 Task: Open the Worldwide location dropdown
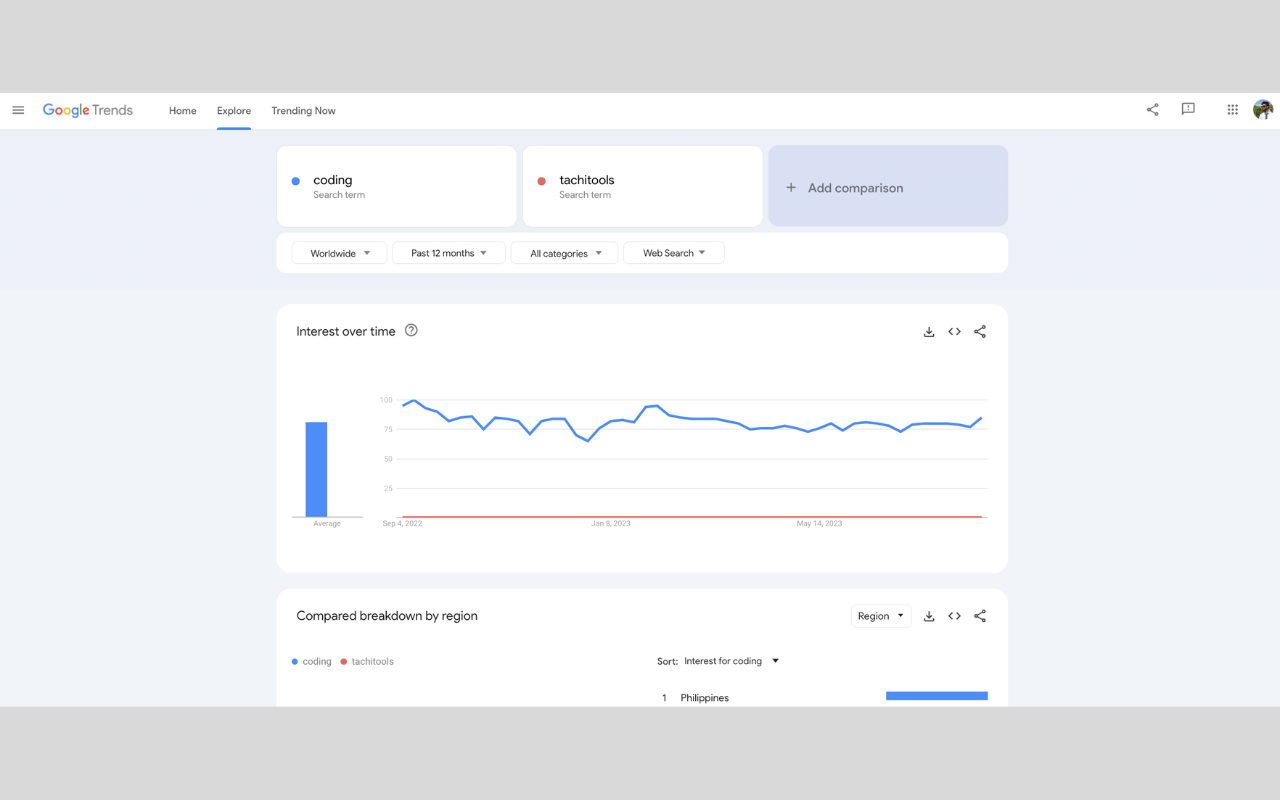click(x=339, y=252)
